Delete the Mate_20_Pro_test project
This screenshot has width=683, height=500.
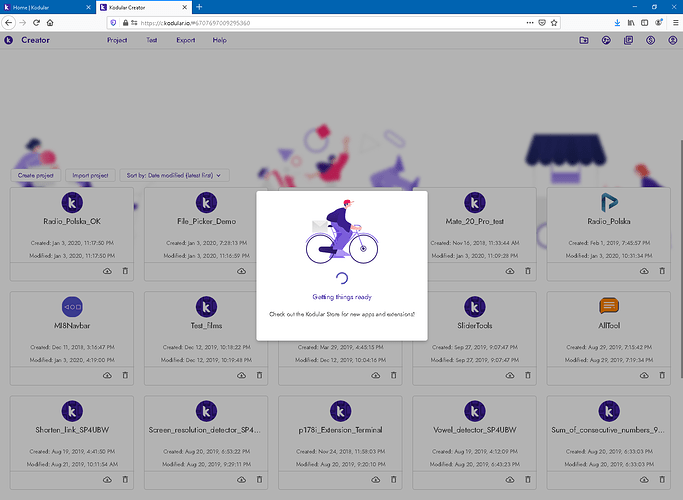coord(527,271)
